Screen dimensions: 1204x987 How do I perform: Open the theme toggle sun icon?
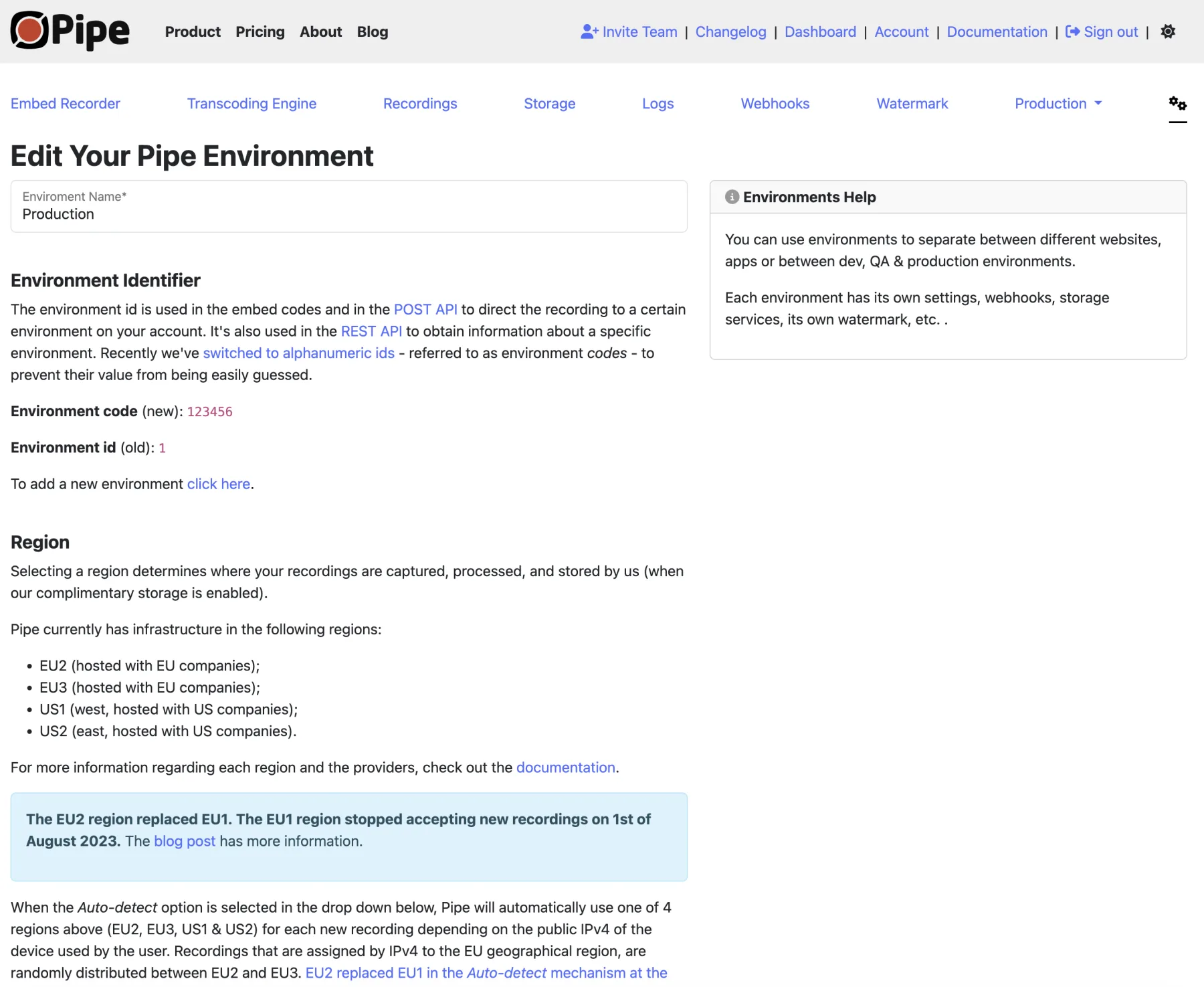[x=1168, y=31]
